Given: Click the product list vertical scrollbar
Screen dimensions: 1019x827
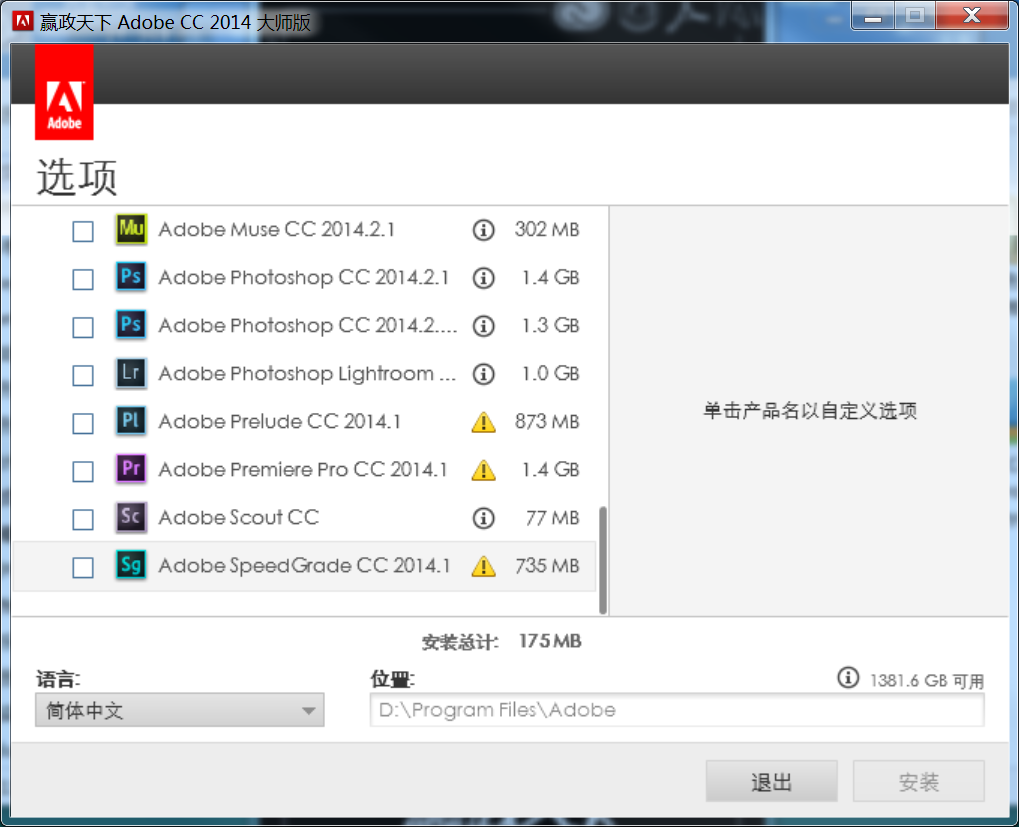Looking at the screenshot, I should coord(603,560).
